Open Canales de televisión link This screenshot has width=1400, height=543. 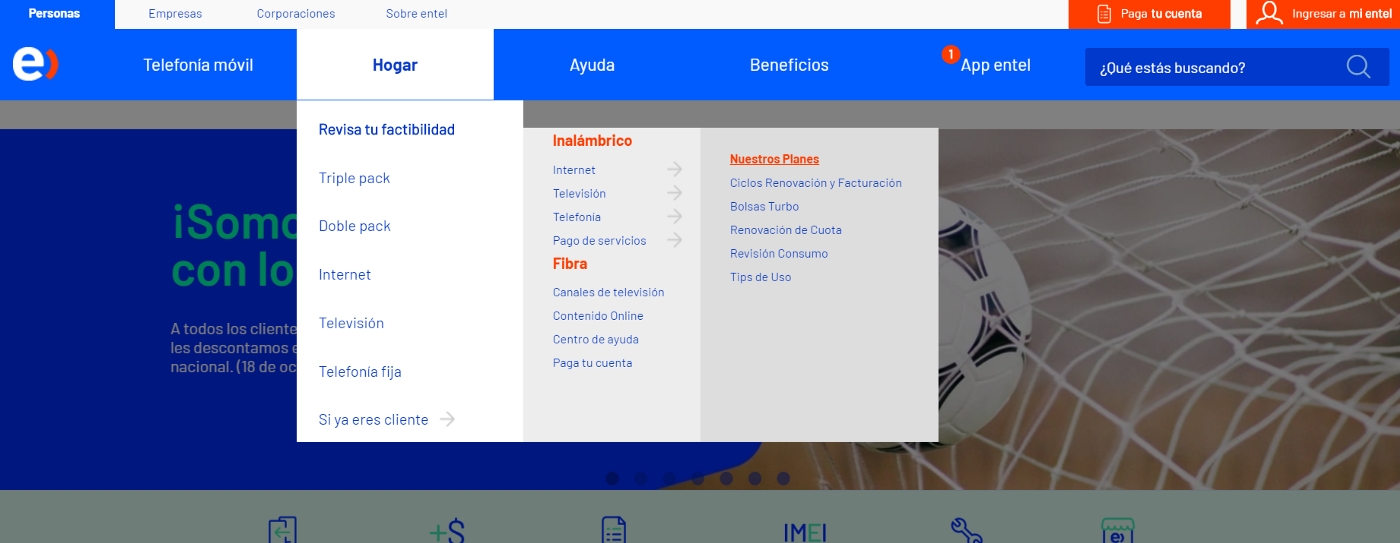click(x=608, y=292)
